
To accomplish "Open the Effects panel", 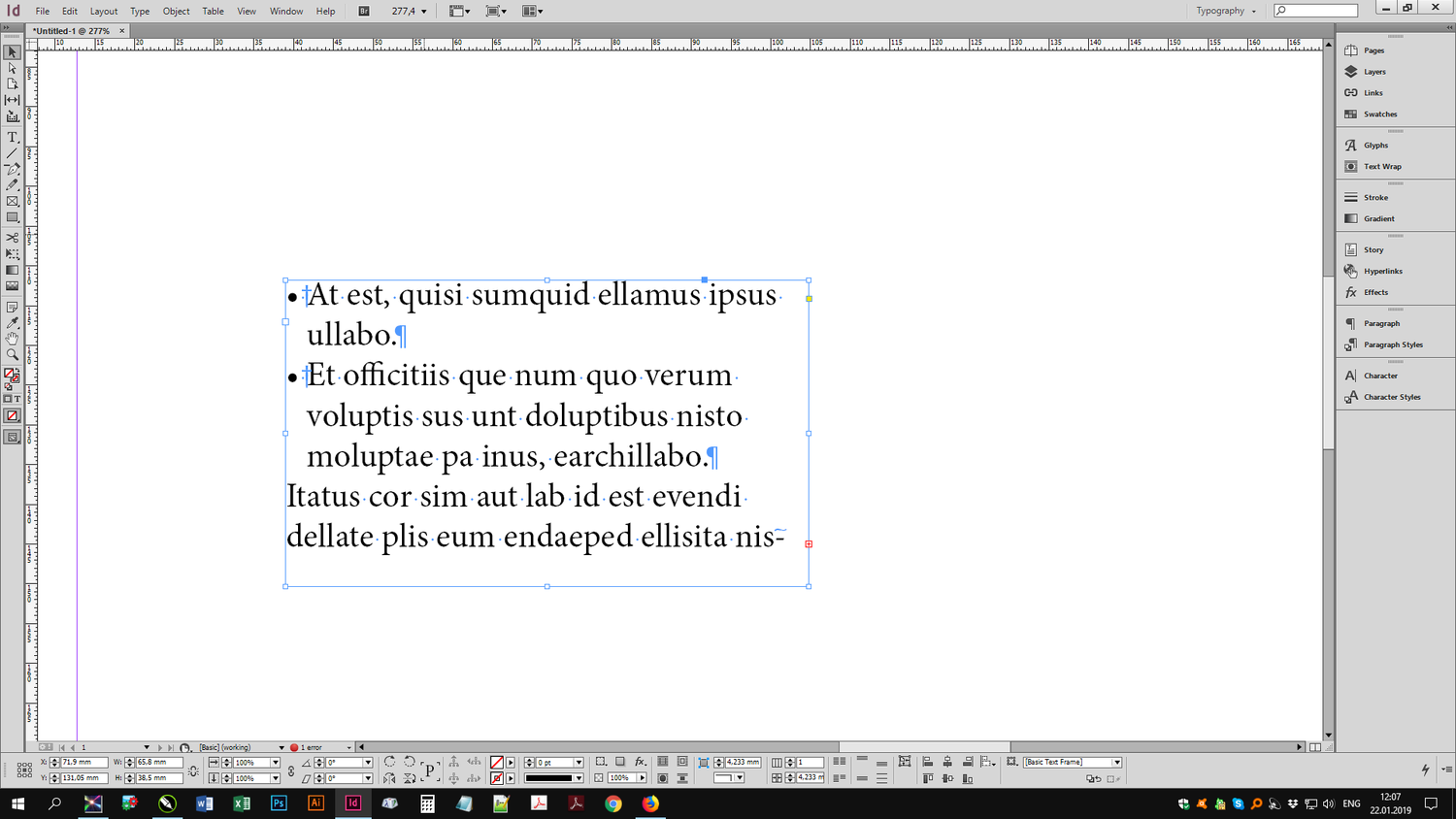I will pyautogui.click(x=1366, y=293).
